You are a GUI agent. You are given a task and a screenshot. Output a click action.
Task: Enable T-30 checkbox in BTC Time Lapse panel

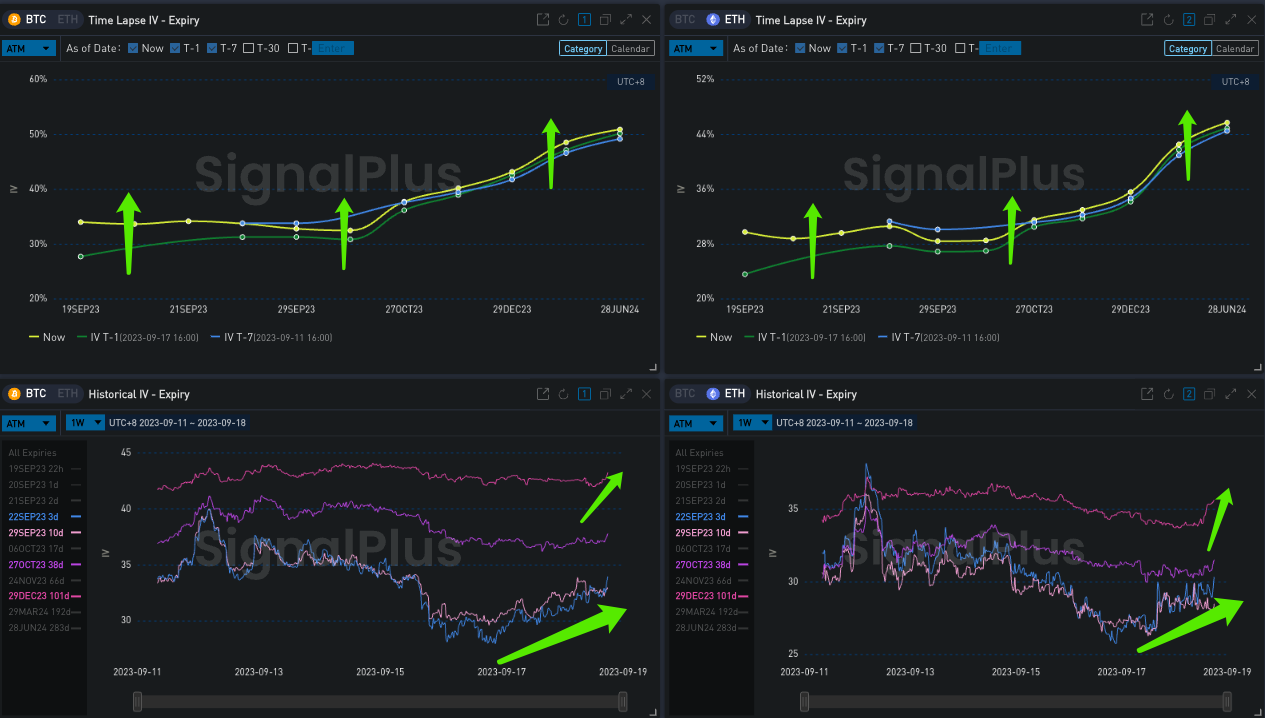[249, 48]
